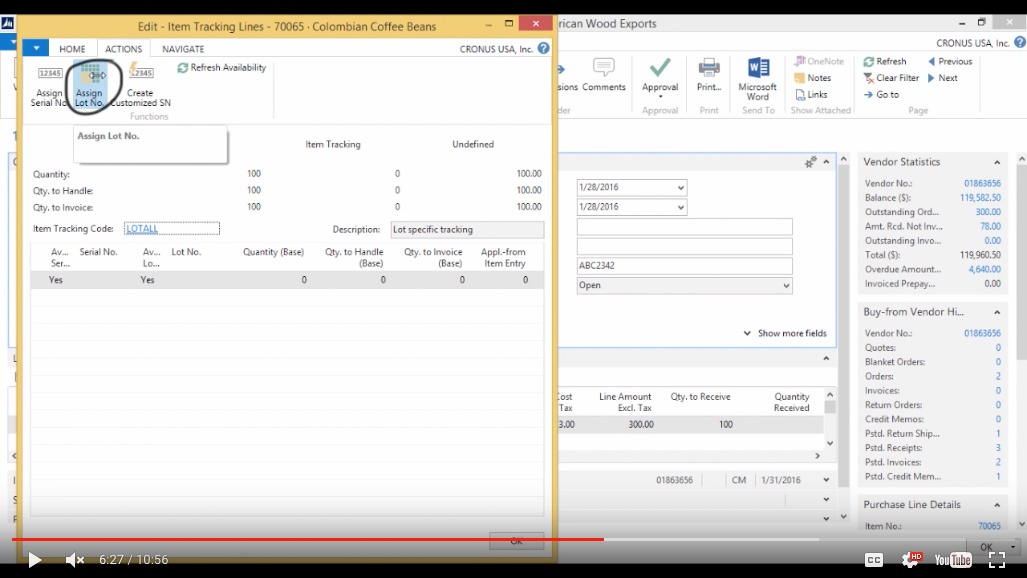The image size is (1027, 578).
Task: Select the Lot No. cell in first row
Action: click(x=197, y=280)
